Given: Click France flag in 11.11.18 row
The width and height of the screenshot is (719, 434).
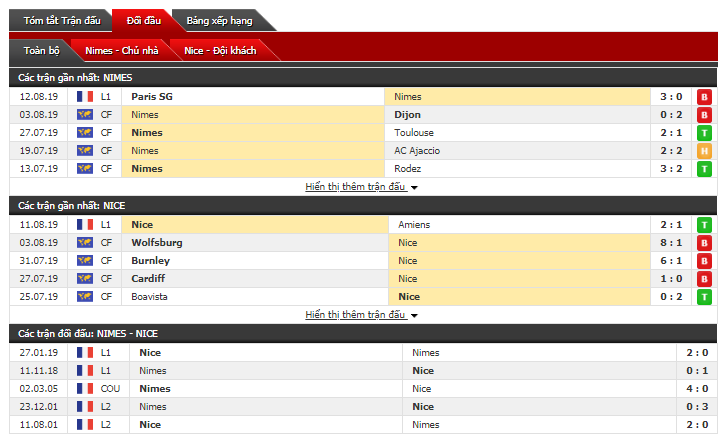Looking at the screenshot, I should coord(85,371).
